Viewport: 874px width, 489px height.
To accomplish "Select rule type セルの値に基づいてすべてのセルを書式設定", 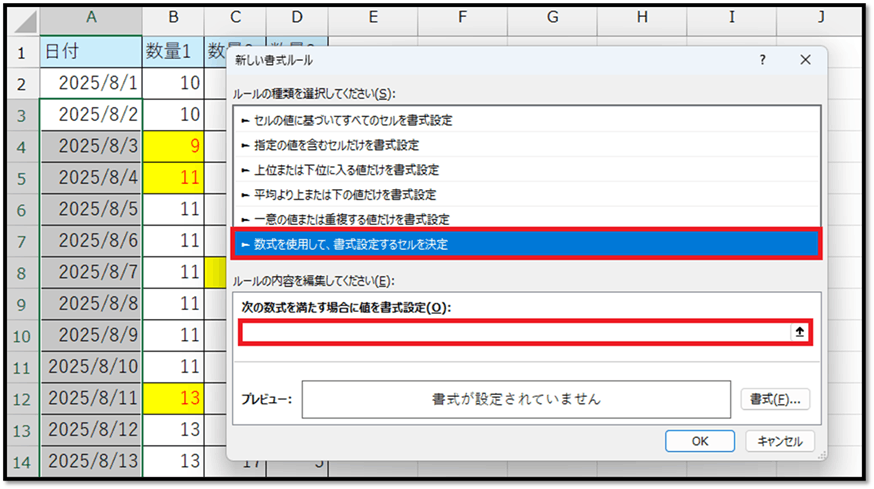I will [347, 120].
